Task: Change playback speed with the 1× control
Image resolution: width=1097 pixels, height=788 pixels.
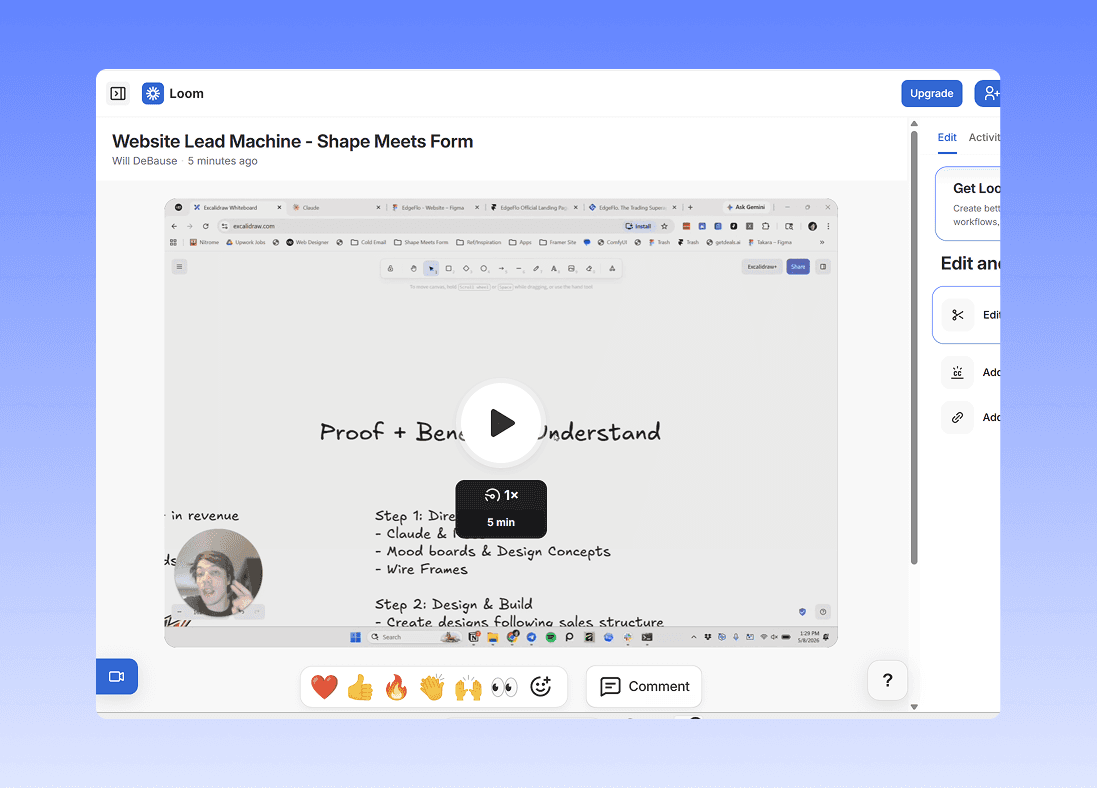Action: [x=501, y=495]
